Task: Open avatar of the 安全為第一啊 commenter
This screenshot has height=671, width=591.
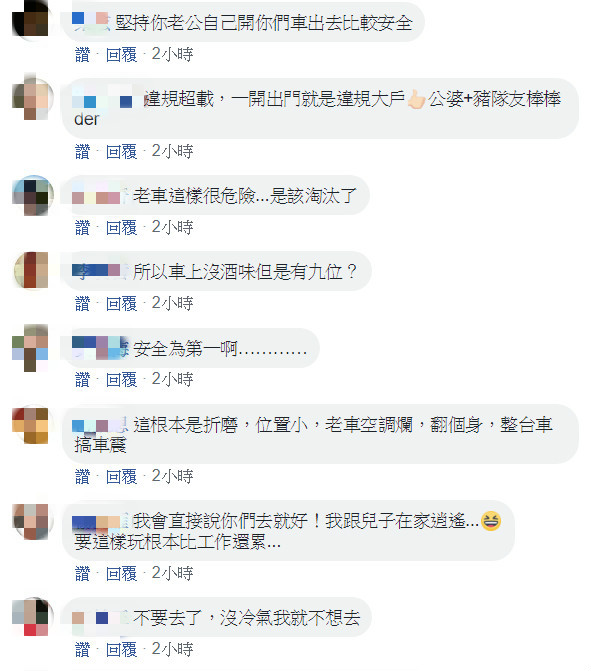Action: [30, 347]
